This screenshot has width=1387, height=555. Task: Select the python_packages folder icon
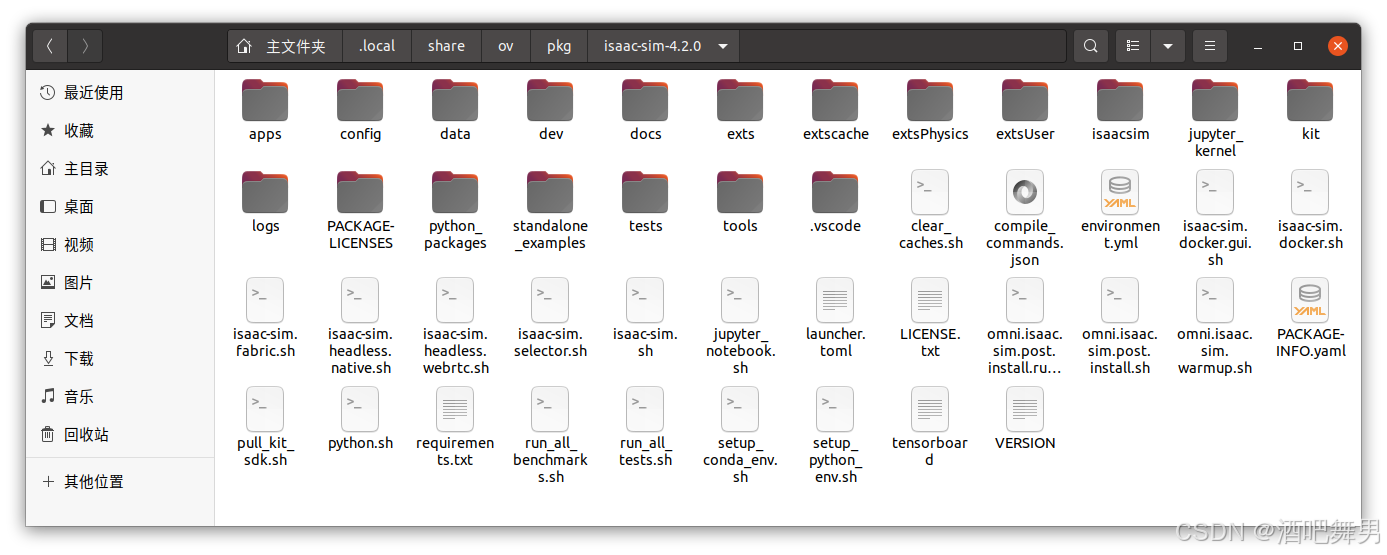point(455,192)
